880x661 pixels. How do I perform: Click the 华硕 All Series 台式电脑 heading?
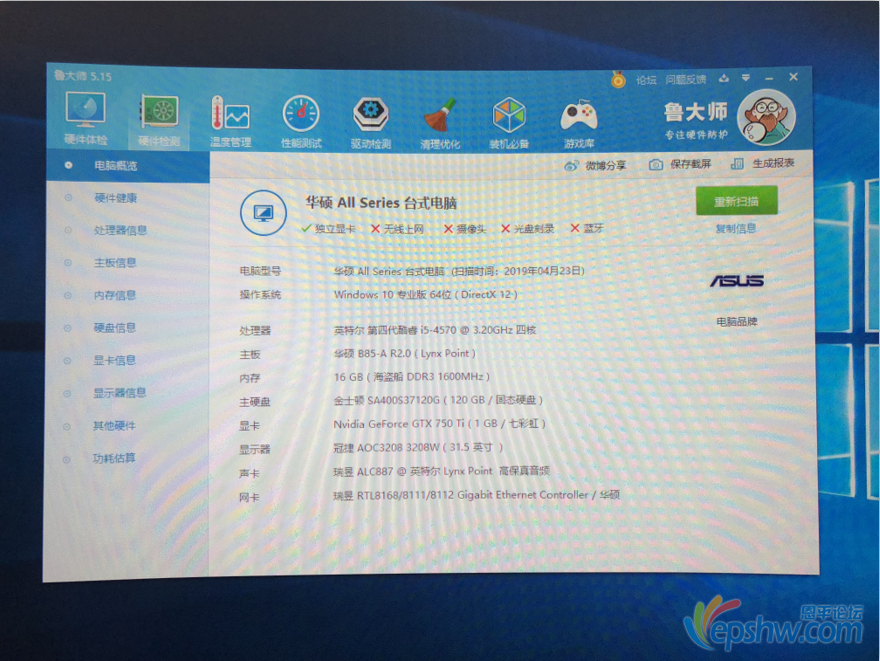[381, 203]
